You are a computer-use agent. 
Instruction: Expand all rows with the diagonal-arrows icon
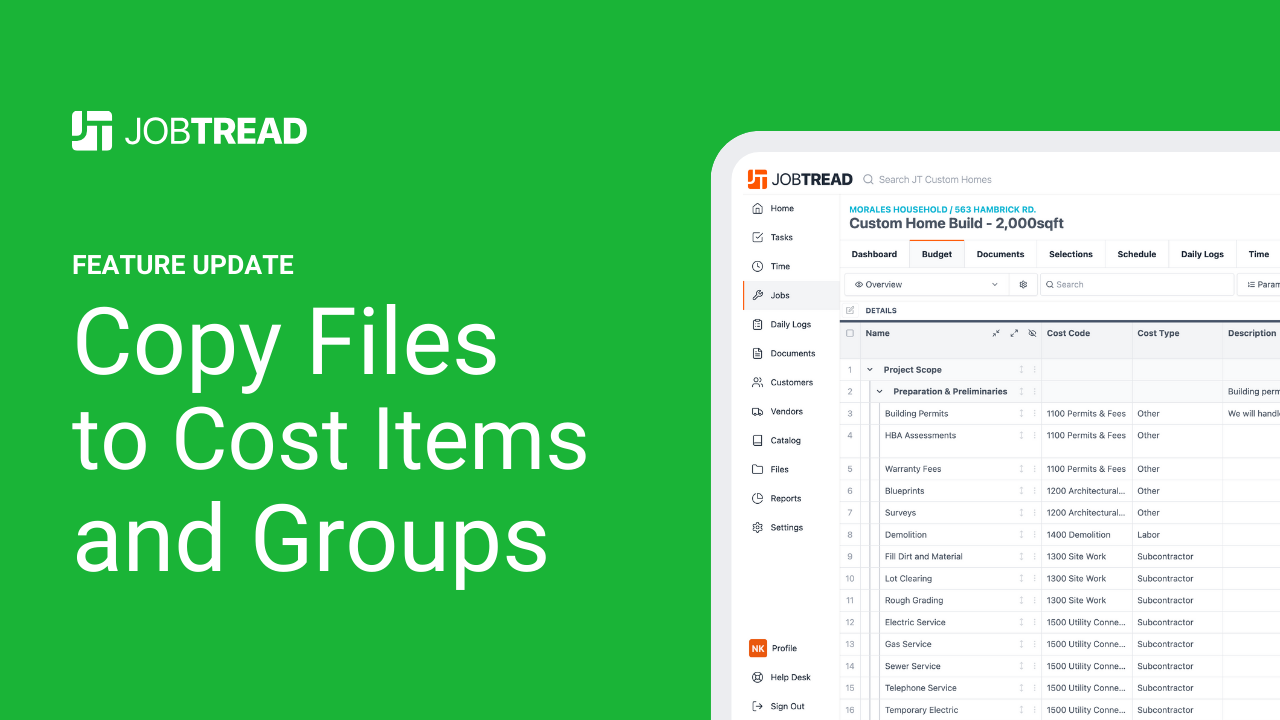pos(1013,332)
